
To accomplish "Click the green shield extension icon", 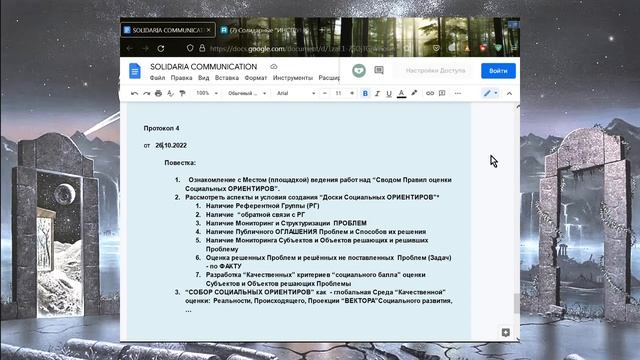I will (498, 48).
